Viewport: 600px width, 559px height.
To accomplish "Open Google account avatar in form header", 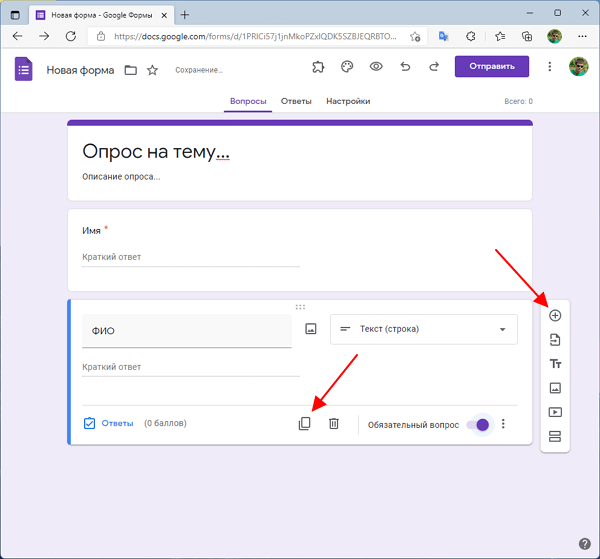I will pos(578,67).
